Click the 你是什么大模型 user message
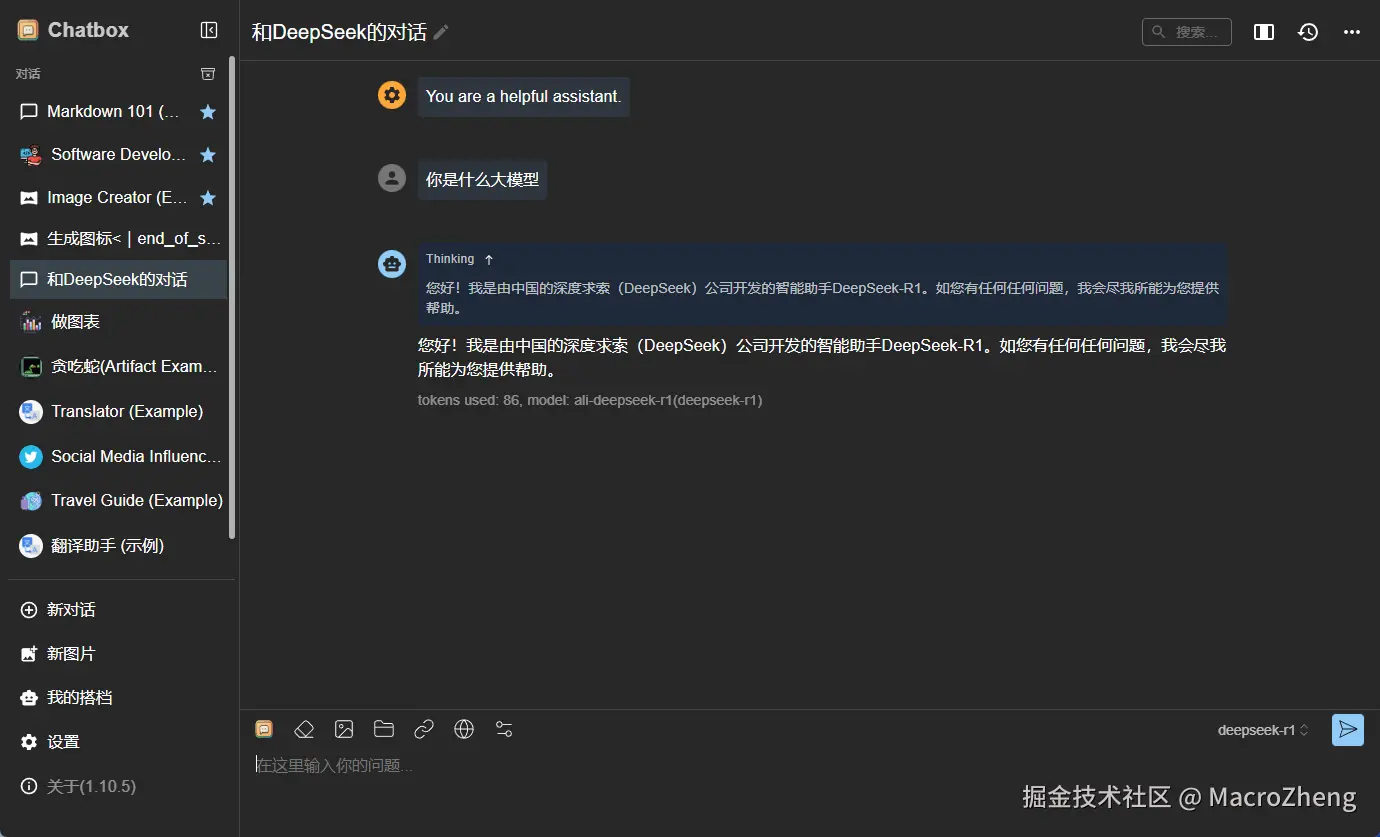Image resolution: width=1380 pixels, height=837 pixels. (482, 180)
